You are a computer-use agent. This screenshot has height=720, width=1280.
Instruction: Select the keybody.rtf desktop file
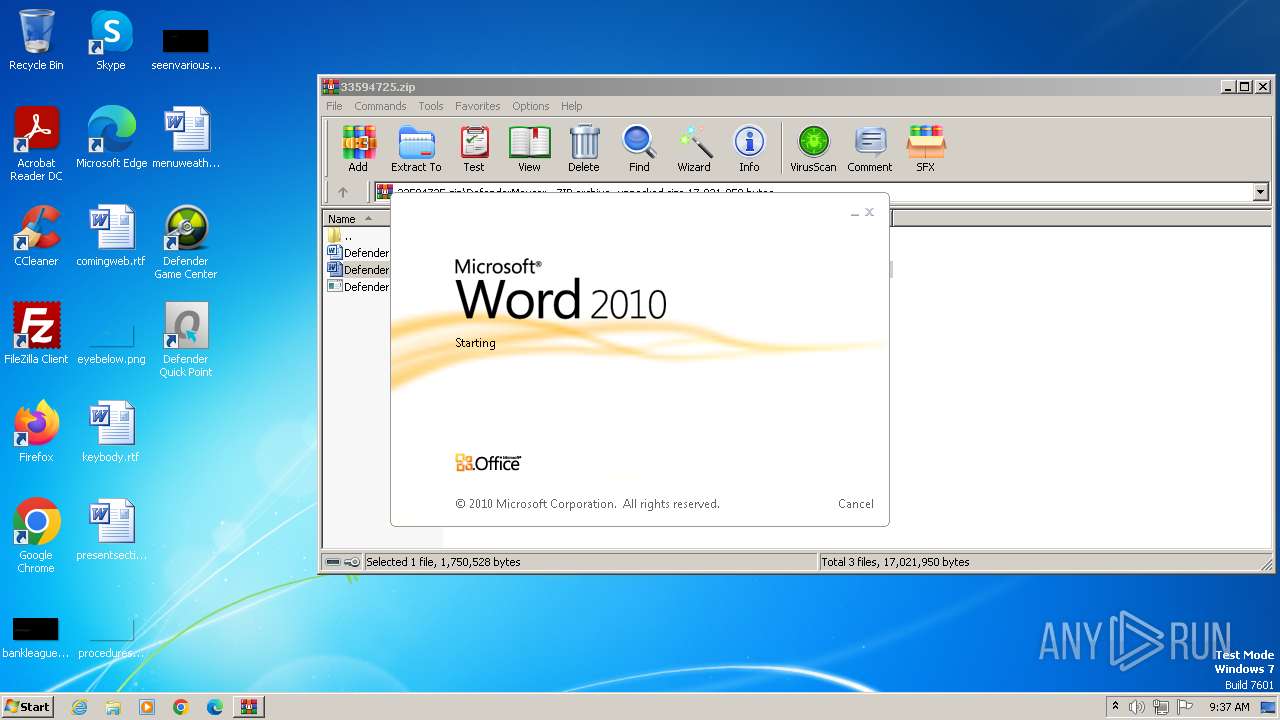111,432
